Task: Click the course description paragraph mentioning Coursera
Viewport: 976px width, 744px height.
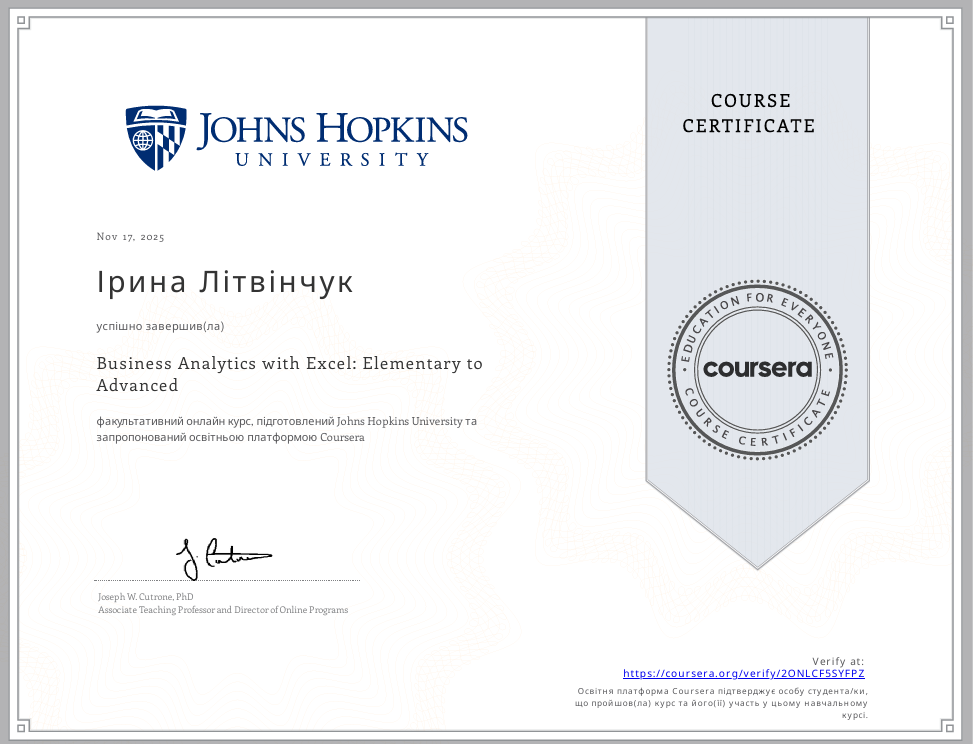Action: (x=286, y=429)
